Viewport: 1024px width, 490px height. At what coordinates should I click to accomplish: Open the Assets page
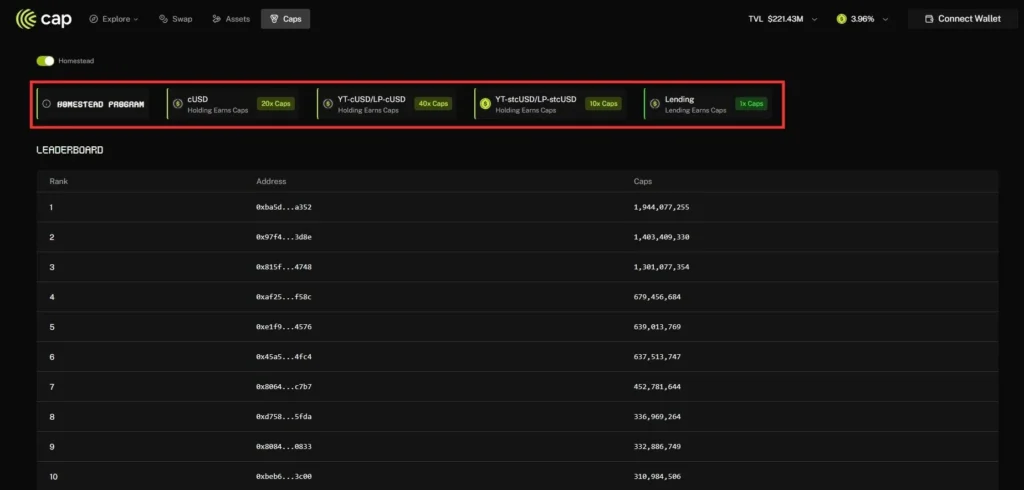pyautogui.click(x=231, y=19)
